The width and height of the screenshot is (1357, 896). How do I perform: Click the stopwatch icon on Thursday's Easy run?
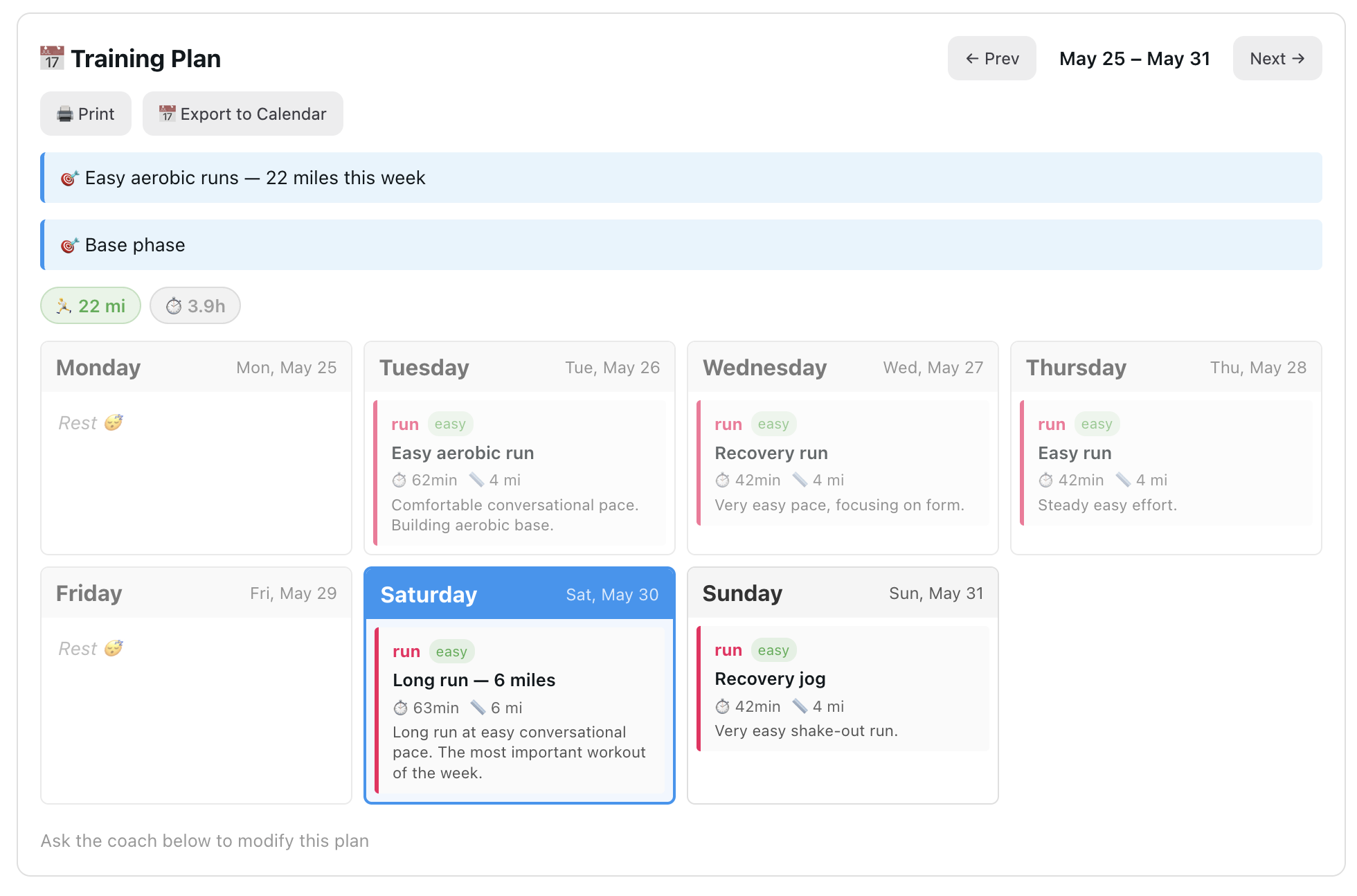(x=1046, y=480)
